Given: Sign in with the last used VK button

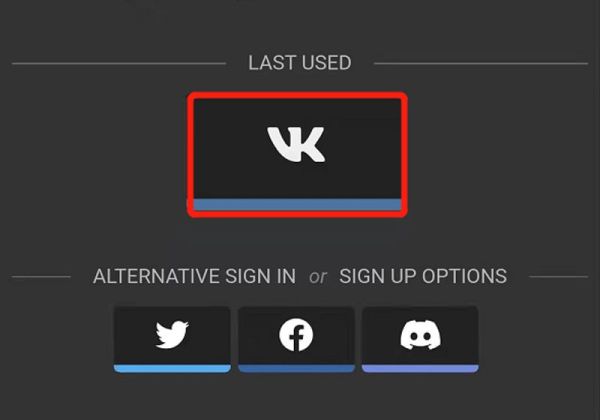Looking at the screenshot, I should (297, 155).
